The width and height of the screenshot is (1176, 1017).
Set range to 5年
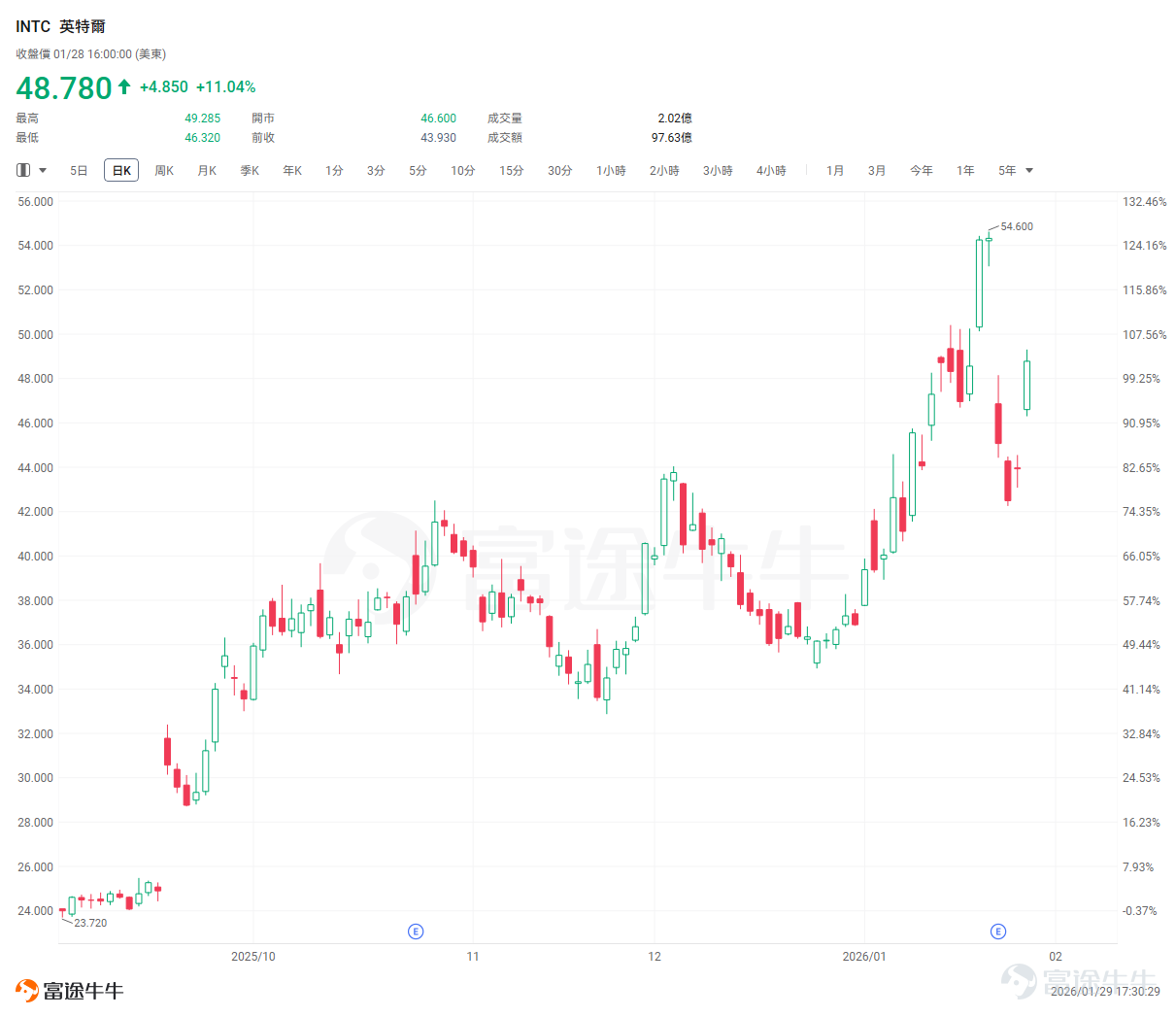tap(1007, 171)
